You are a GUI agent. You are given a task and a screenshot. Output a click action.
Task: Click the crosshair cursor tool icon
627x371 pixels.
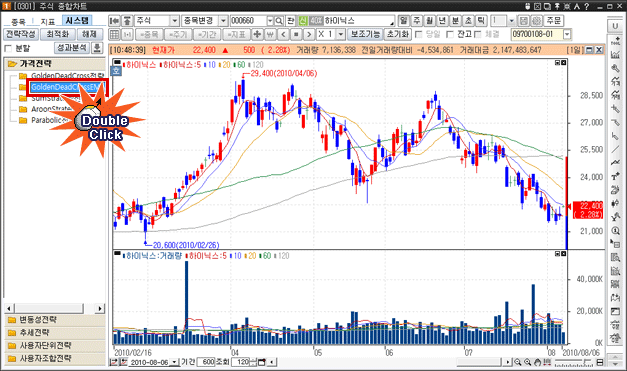pos(257,34)
